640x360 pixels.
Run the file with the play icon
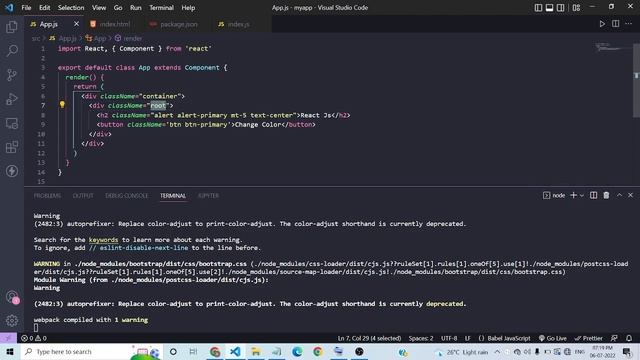(x=602, y=24)
